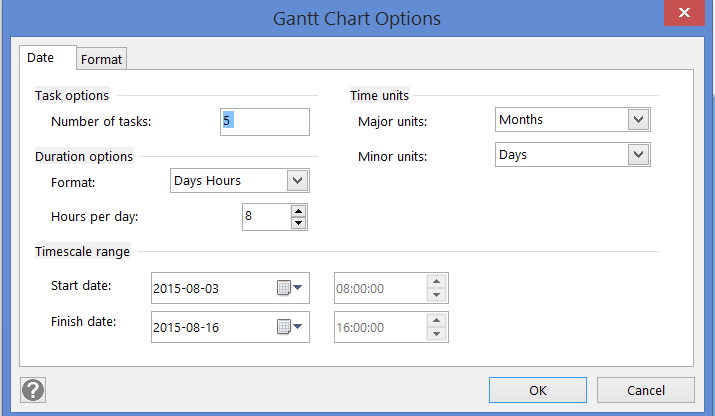Screen dimensions: 715x416
Task: Open the Start date calendar picker
Action: [x=288, y=288]
